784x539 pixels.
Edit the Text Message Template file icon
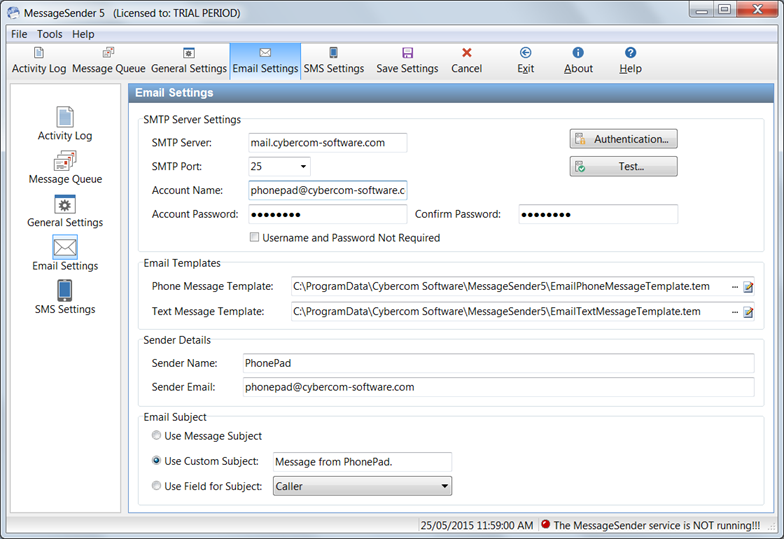[x=748, y=312]
